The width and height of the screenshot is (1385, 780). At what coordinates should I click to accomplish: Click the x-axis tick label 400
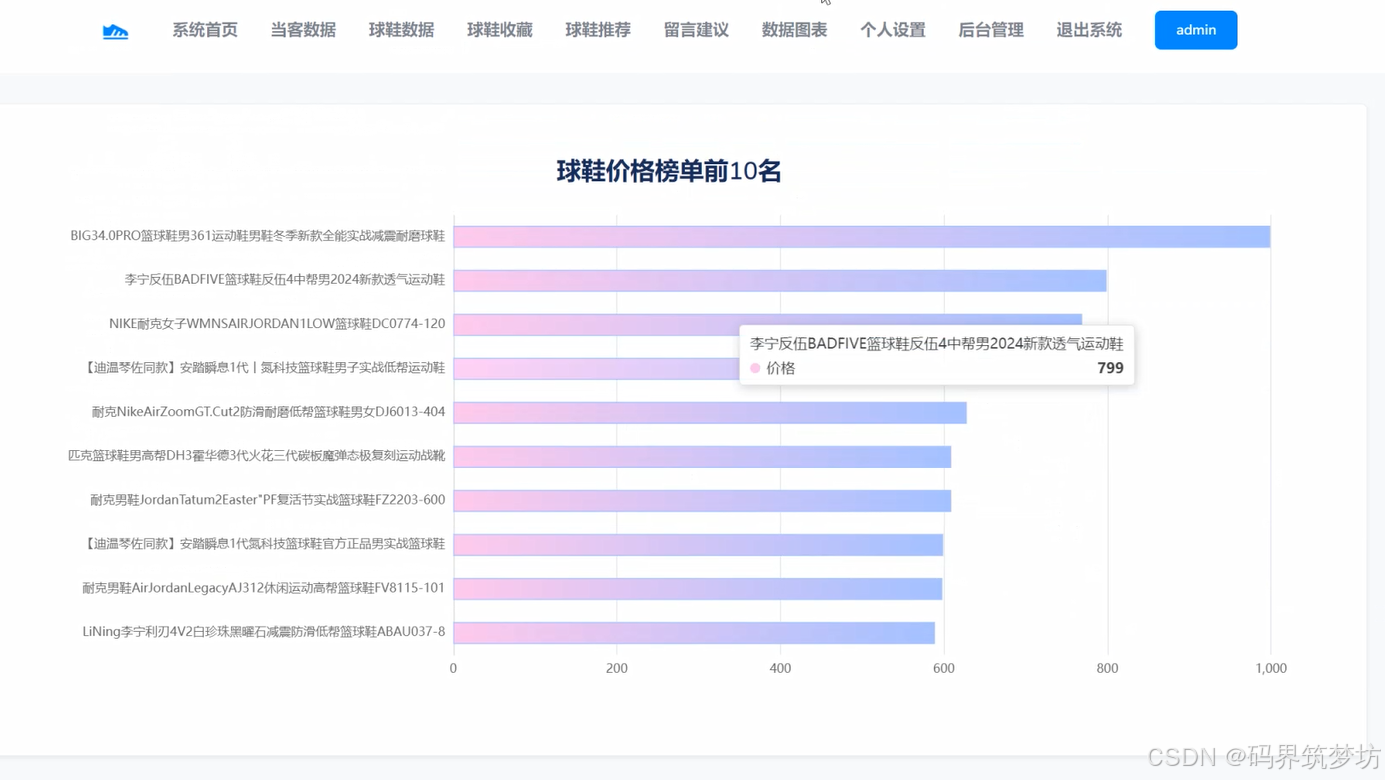click(780, 668)
